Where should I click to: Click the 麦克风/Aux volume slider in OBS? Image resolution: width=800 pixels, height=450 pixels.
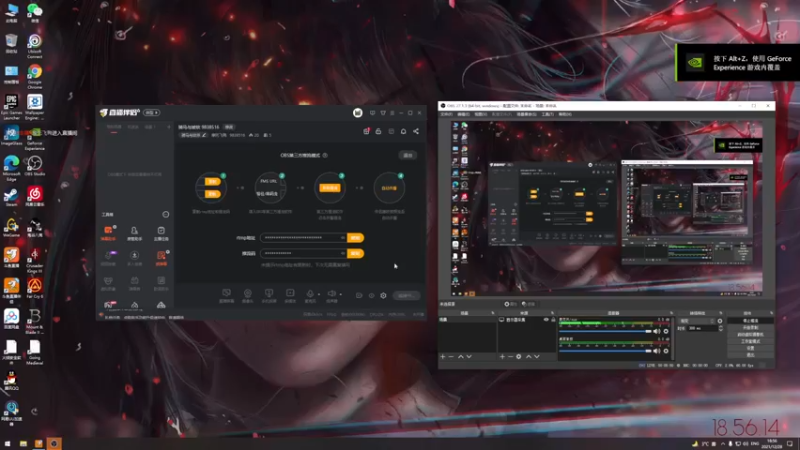[x=606, y=332]
